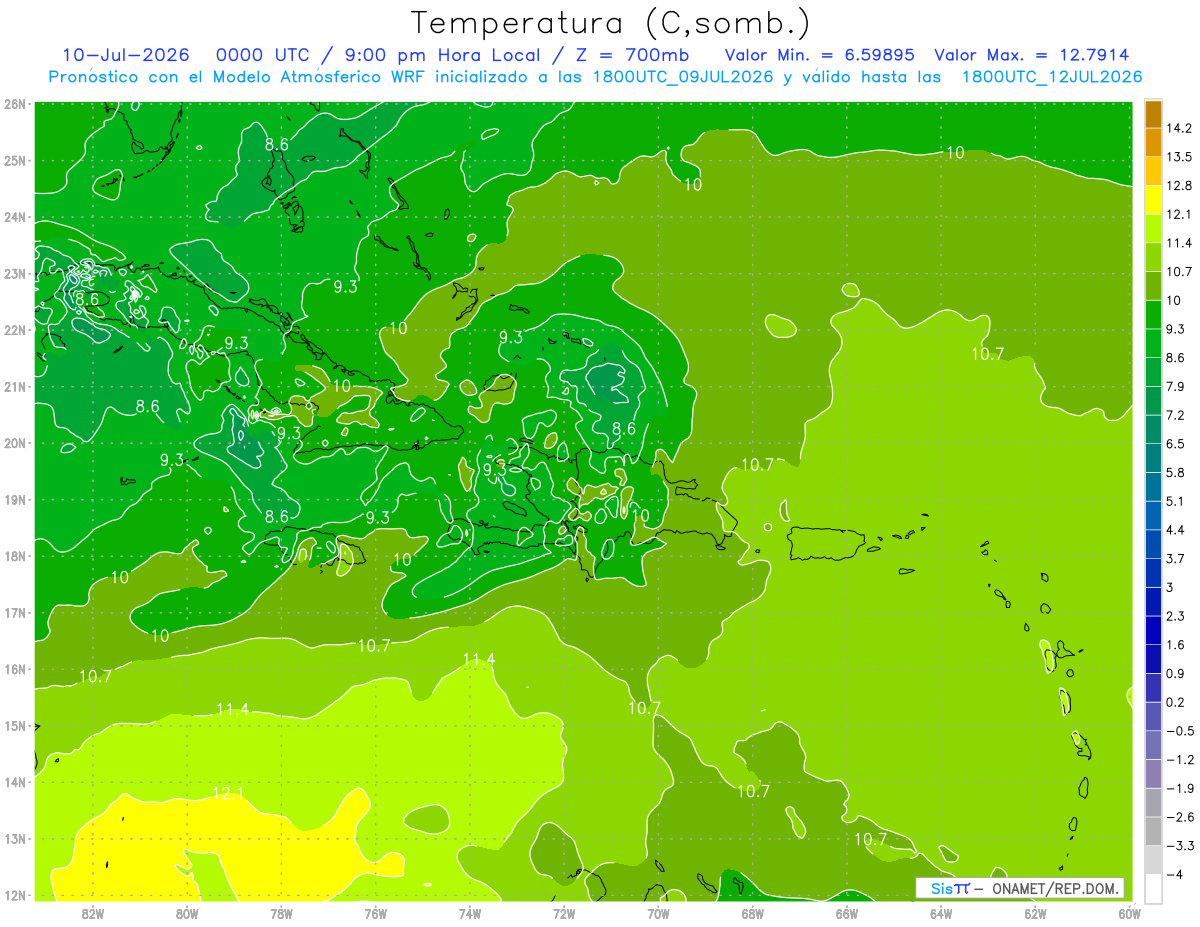The image size is (1200, 927).
Task: Pick the orange-brown top swatch in the color legend
Action: coord(1153,113)
